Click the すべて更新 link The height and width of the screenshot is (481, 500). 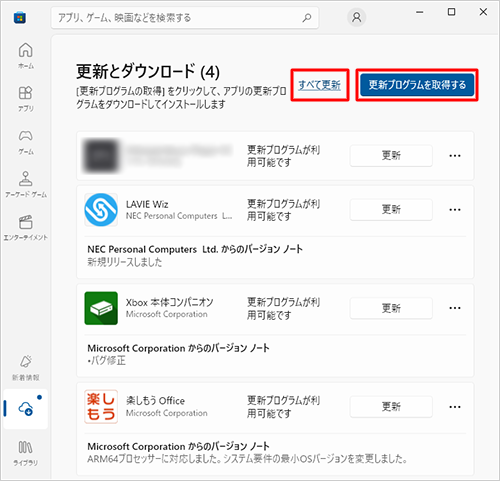pos(319,85)
